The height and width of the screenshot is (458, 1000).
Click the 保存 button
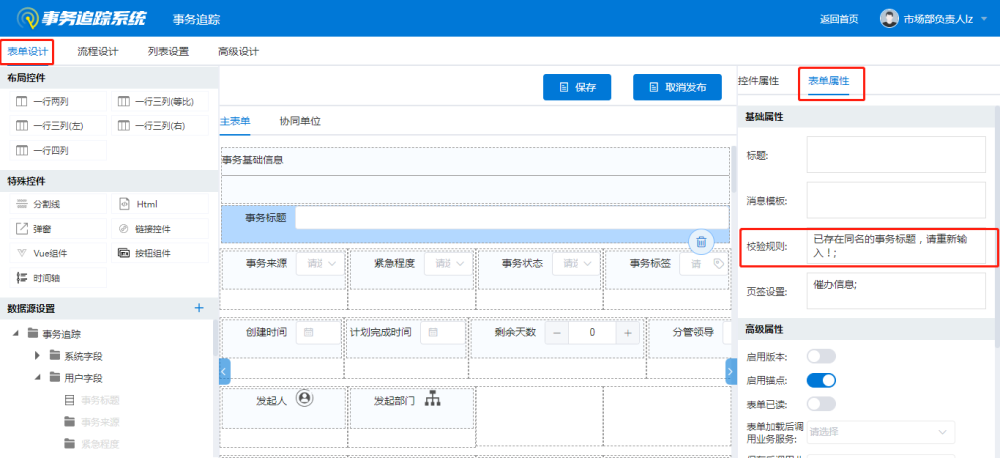[577, 87]
